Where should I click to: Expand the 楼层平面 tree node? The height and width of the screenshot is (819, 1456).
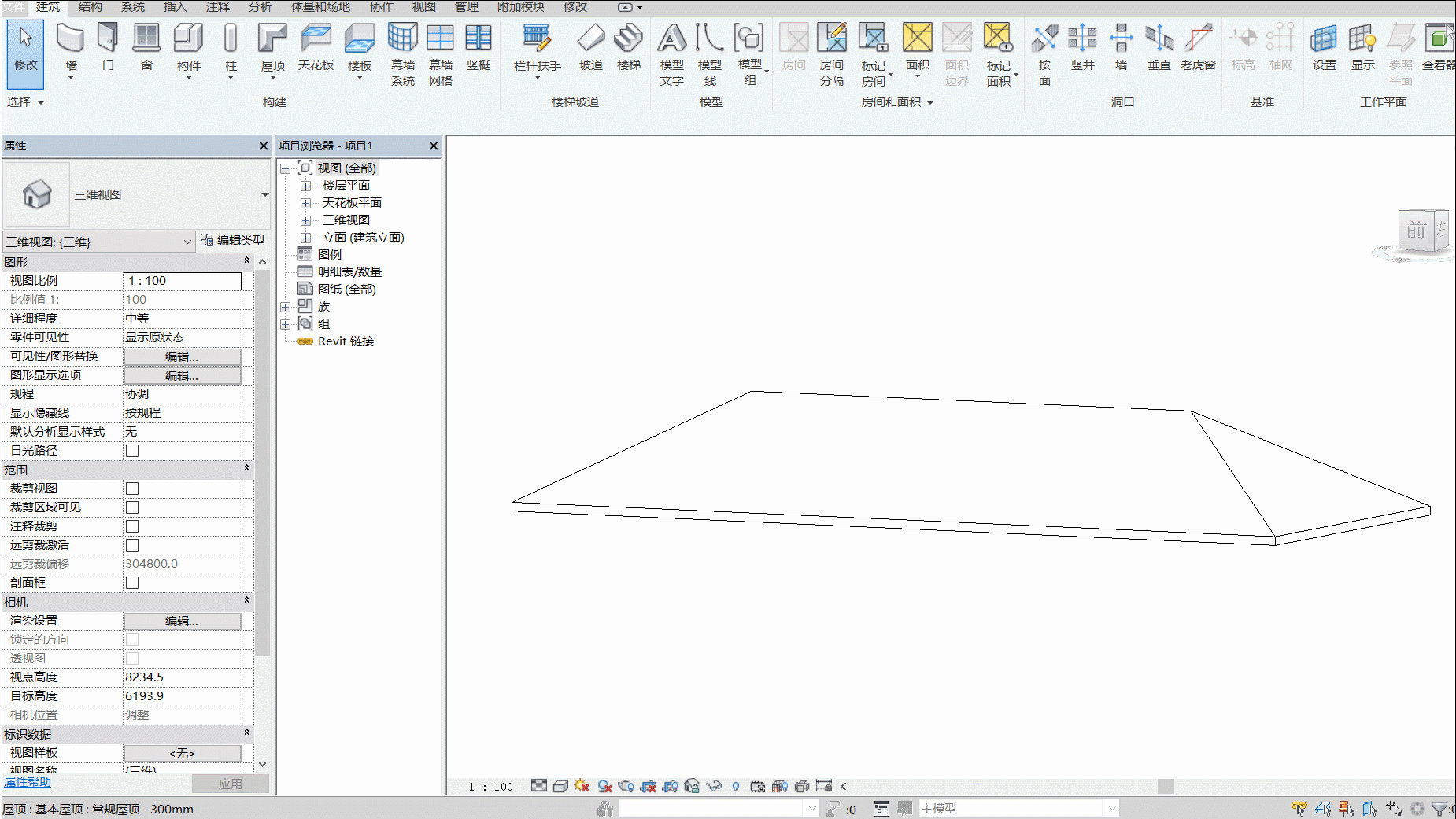click(x=306, y=186)
